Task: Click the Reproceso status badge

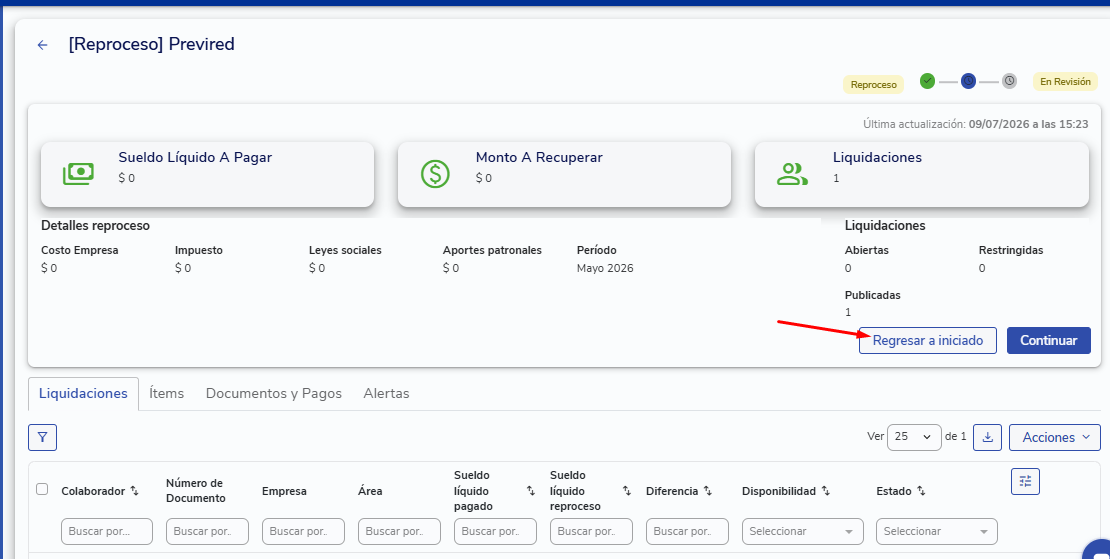Action: pyautogui.click(x=874, y=84)
